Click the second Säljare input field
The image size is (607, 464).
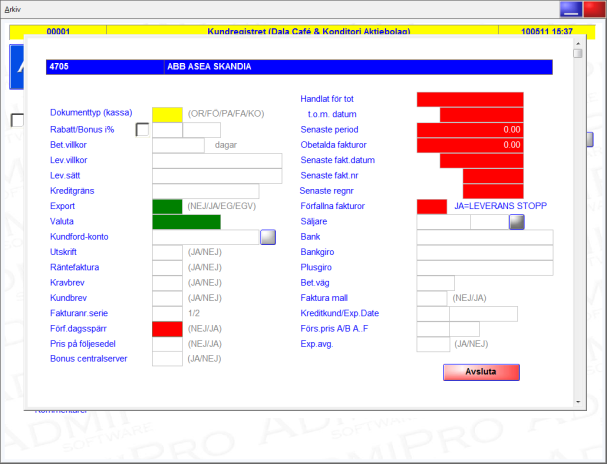(489, 222)
